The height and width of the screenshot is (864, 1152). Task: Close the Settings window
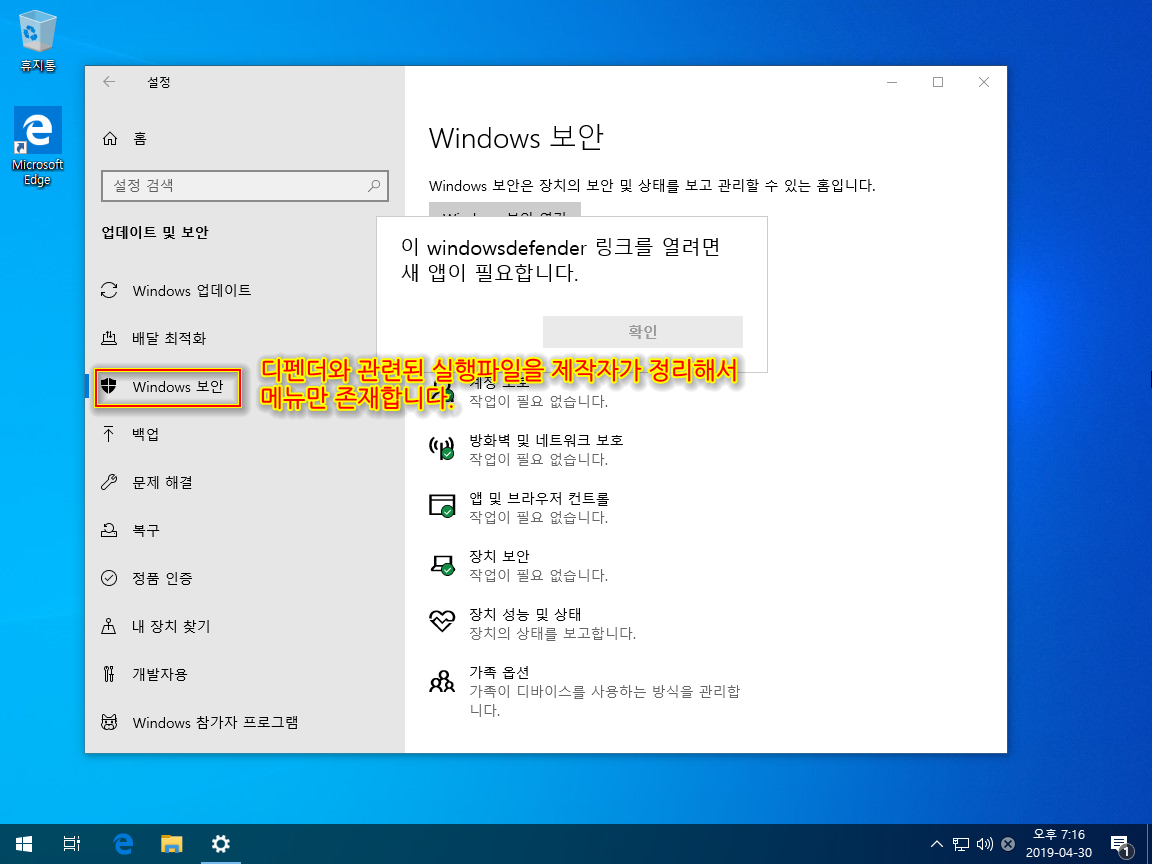[984, 82]
